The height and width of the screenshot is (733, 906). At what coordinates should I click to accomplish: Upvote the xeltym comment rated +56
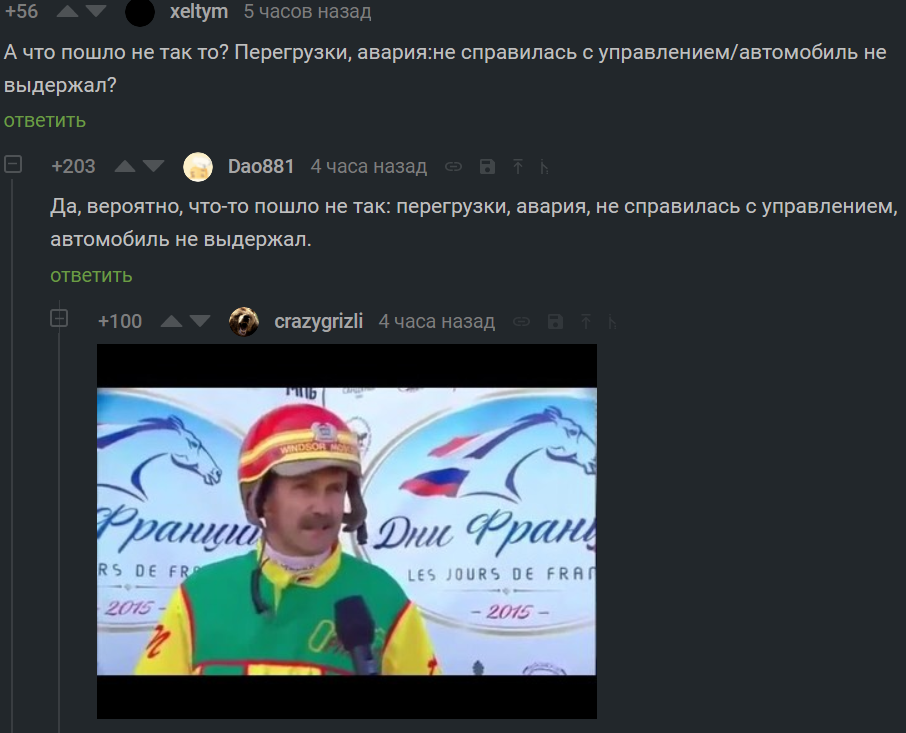coord(68,11)
